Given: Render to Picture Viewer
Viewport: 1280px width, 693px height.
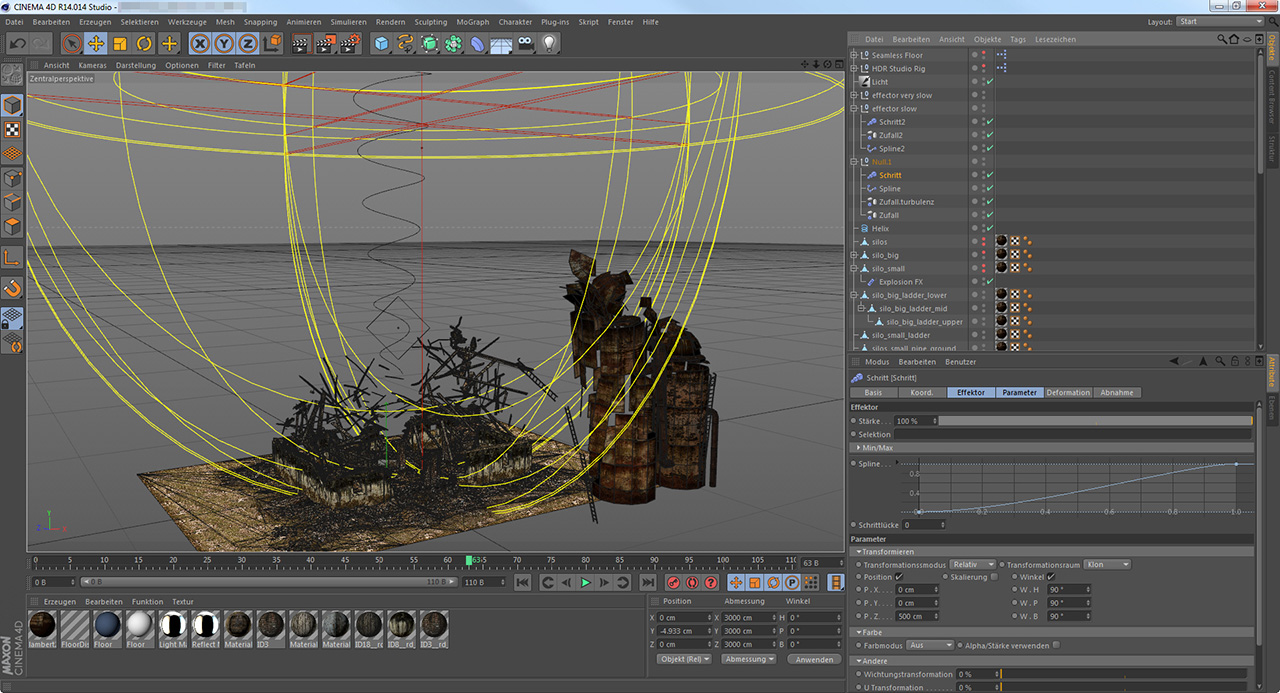Looking at the screenshot, I should [325, 43].
